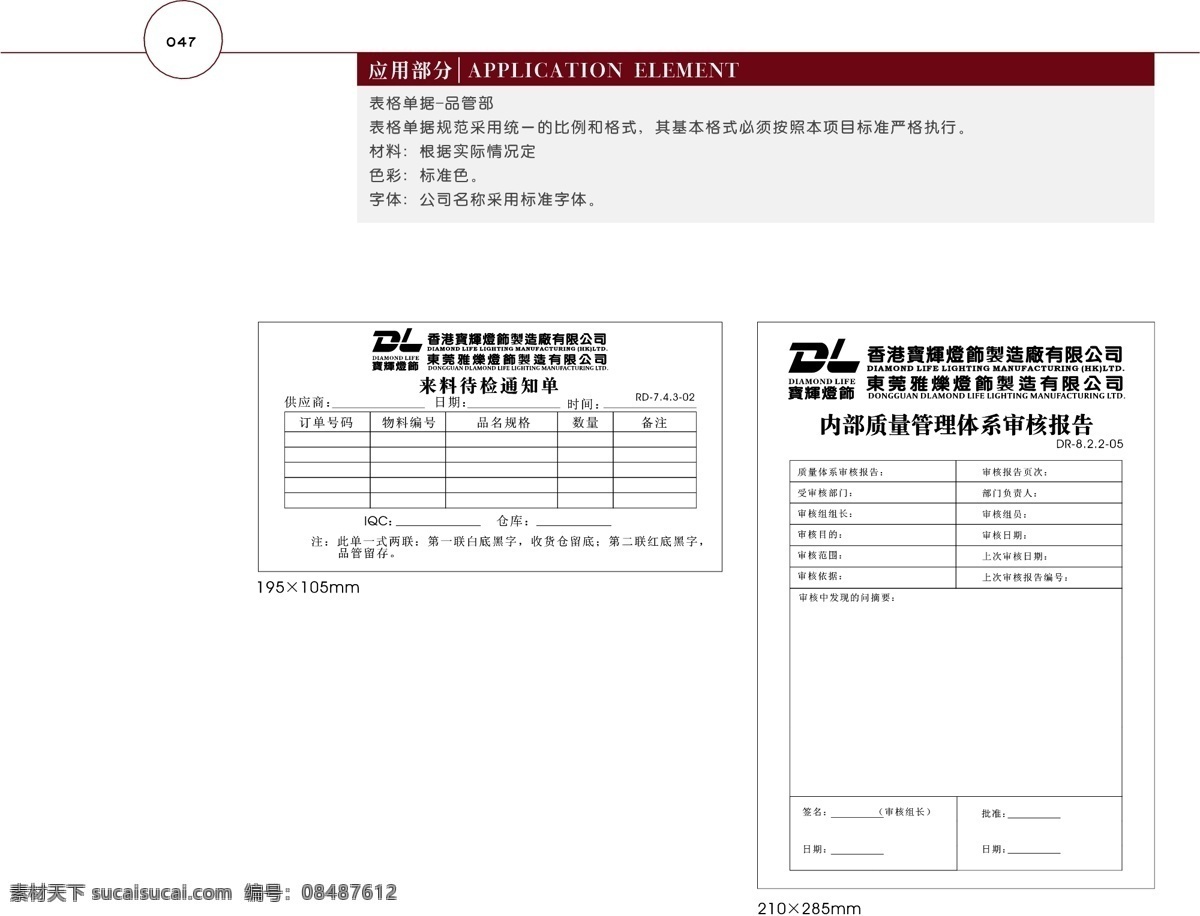Click the form code RD-7.4.3-02

point(665,397)
